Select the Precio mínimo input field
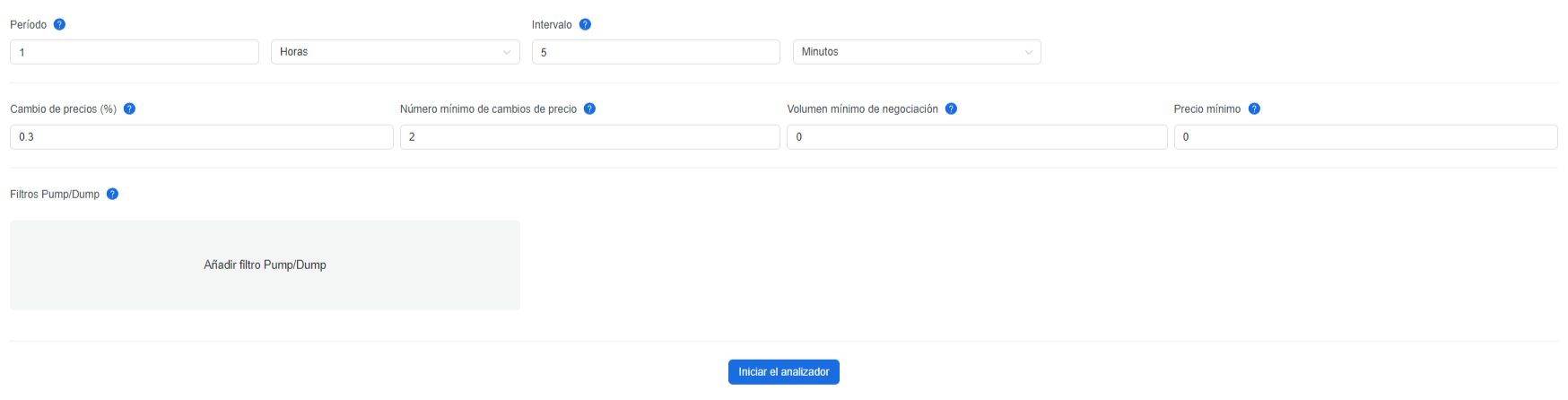 tap(1365, 137)
